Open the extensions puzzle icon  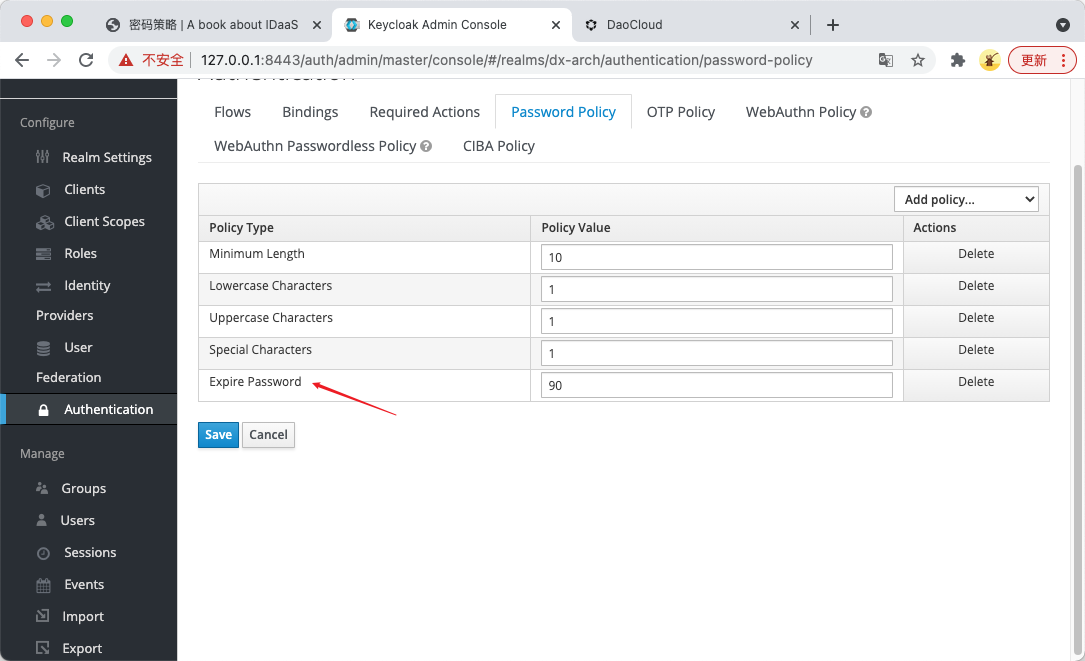(958, 60)
